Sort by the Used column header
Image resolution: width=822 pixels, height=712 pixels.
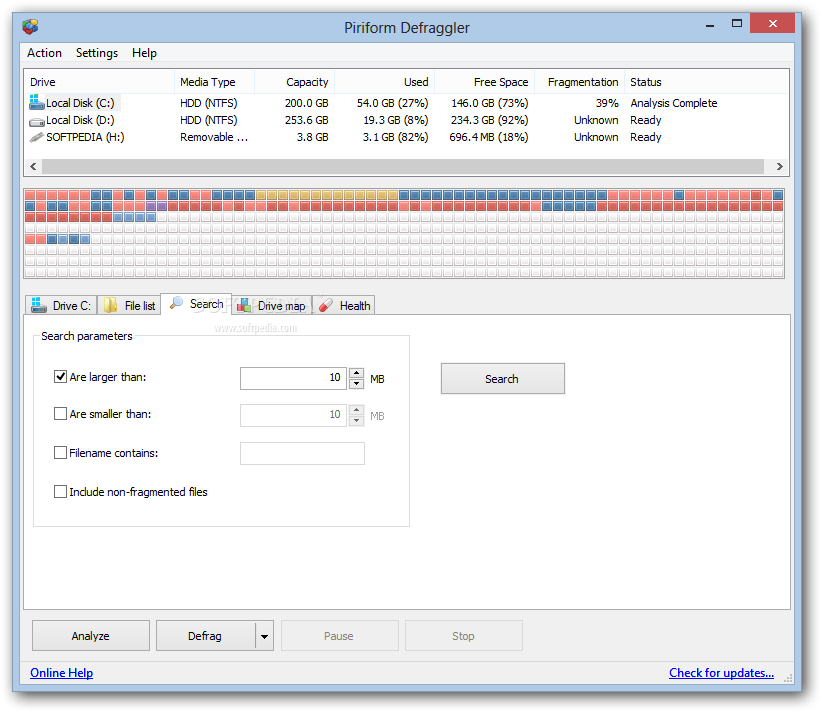pyautogui.click(x=384, y=82)
